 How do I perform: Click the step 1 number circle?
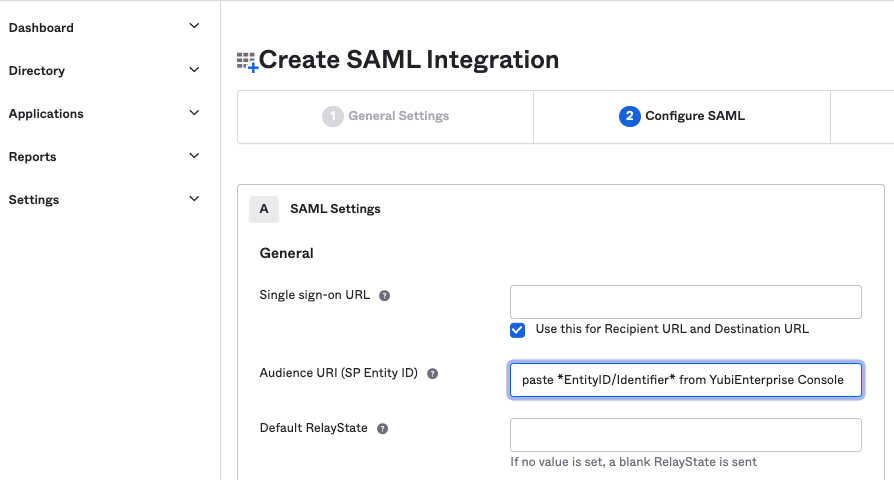332,116
